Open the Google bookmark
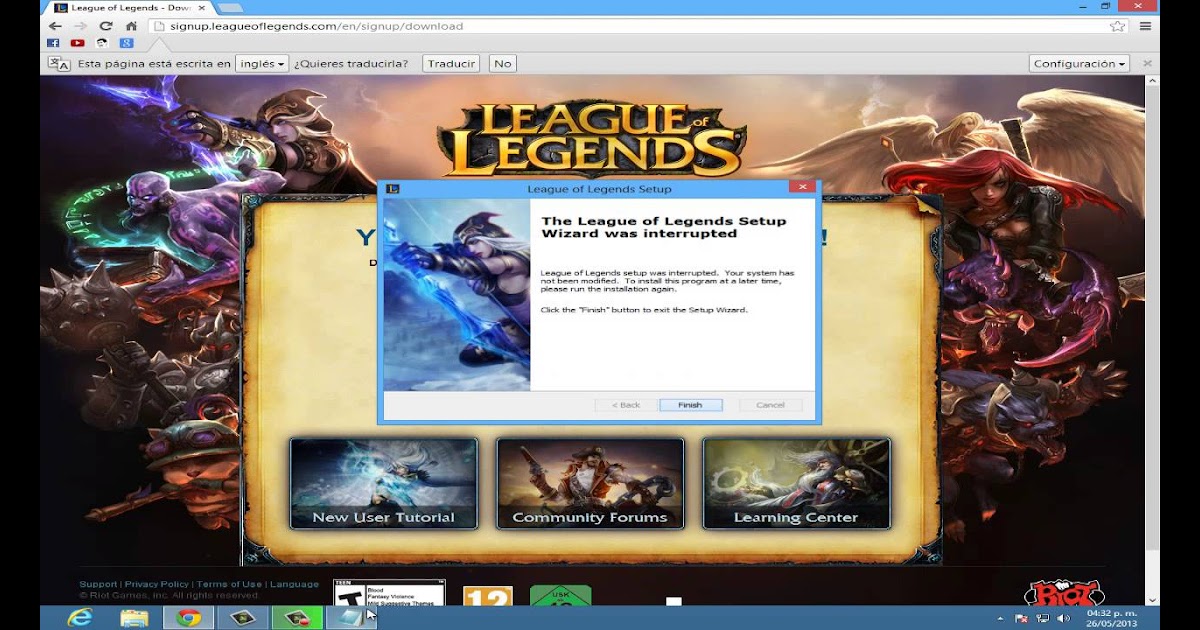Image resolution: width=1200 pixels, height=630 pixels. pyautogui.click(x=126, y=43)
